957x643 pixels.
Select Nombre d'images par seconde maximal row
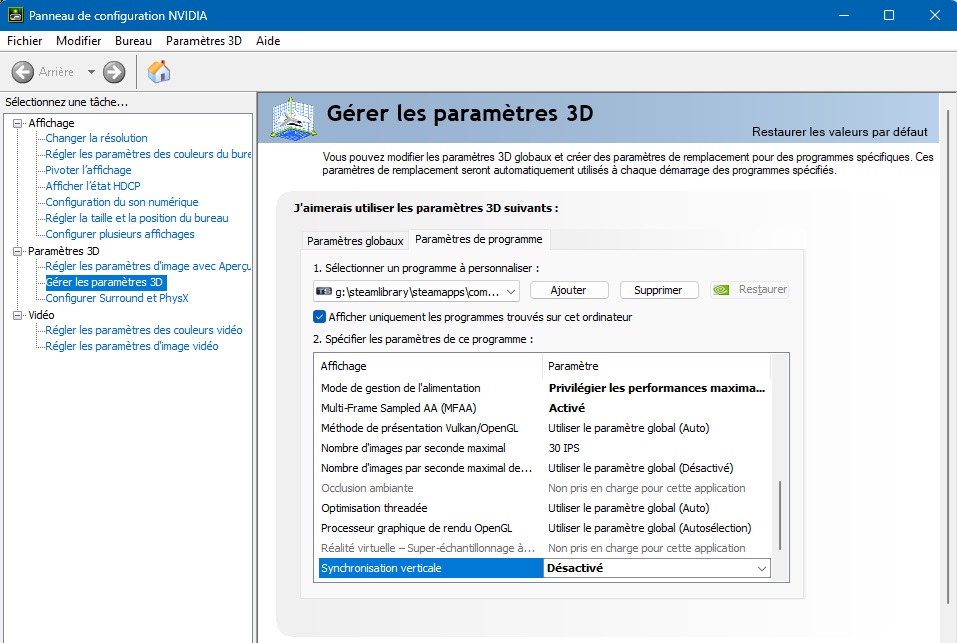[544, 448]
